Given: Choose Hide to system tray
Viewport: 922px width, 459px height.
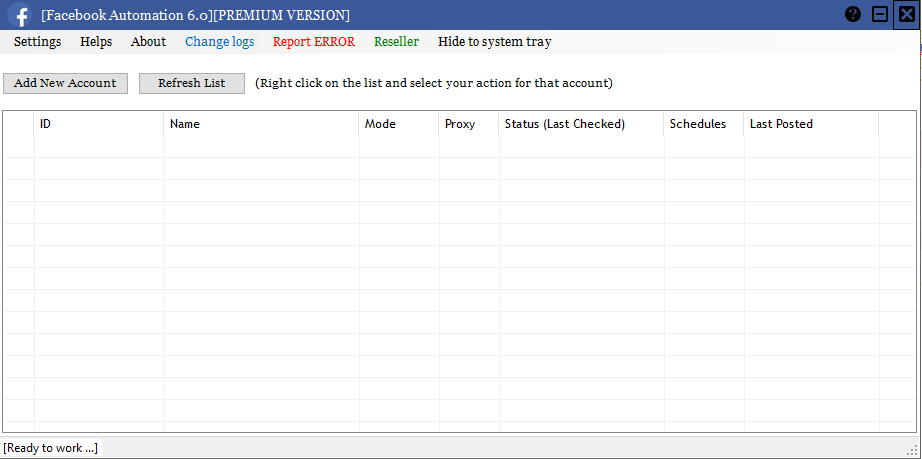Looking at the screenshot, I should [495, 42].
